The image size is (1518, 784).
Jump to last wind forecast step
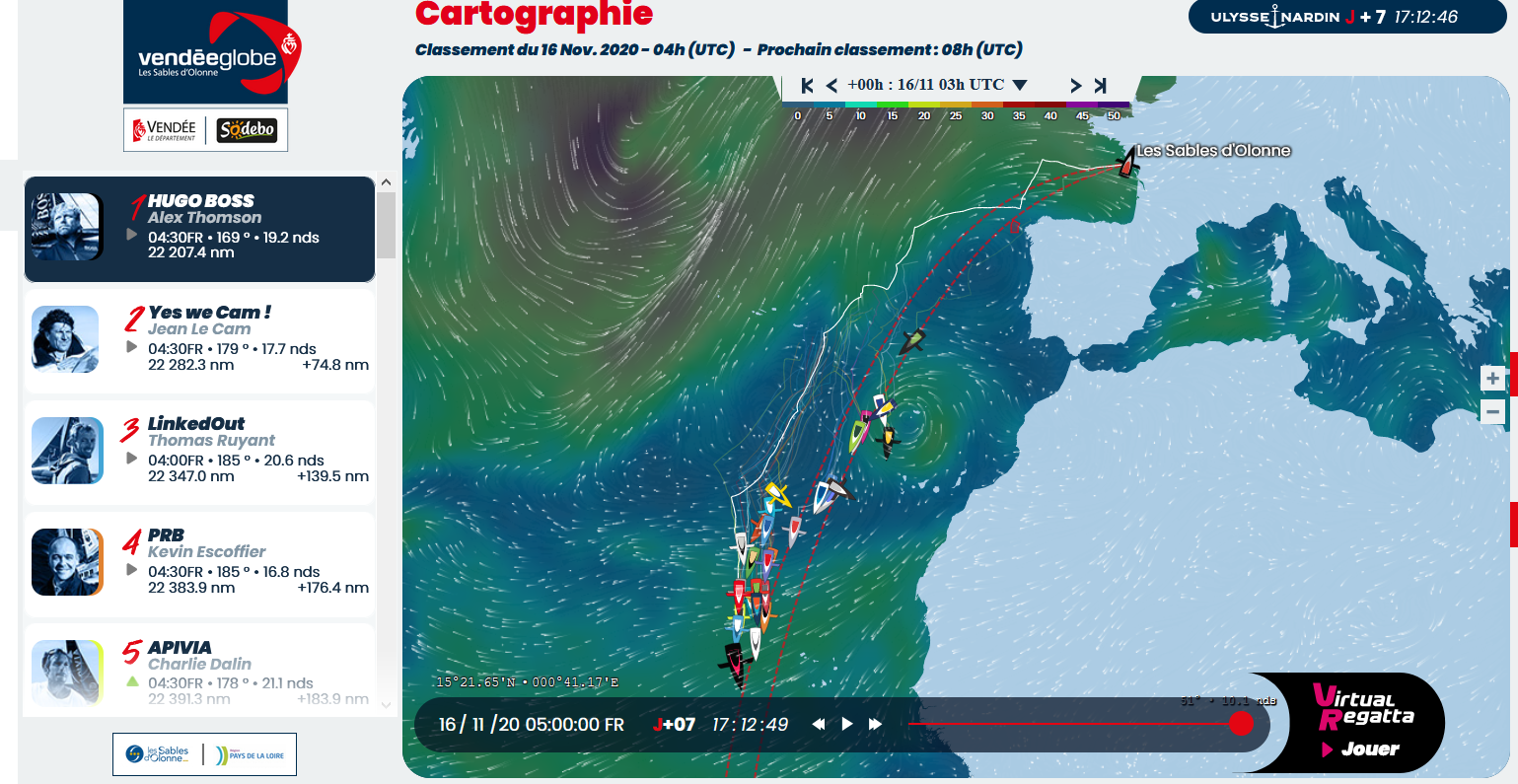[1100, 86]
